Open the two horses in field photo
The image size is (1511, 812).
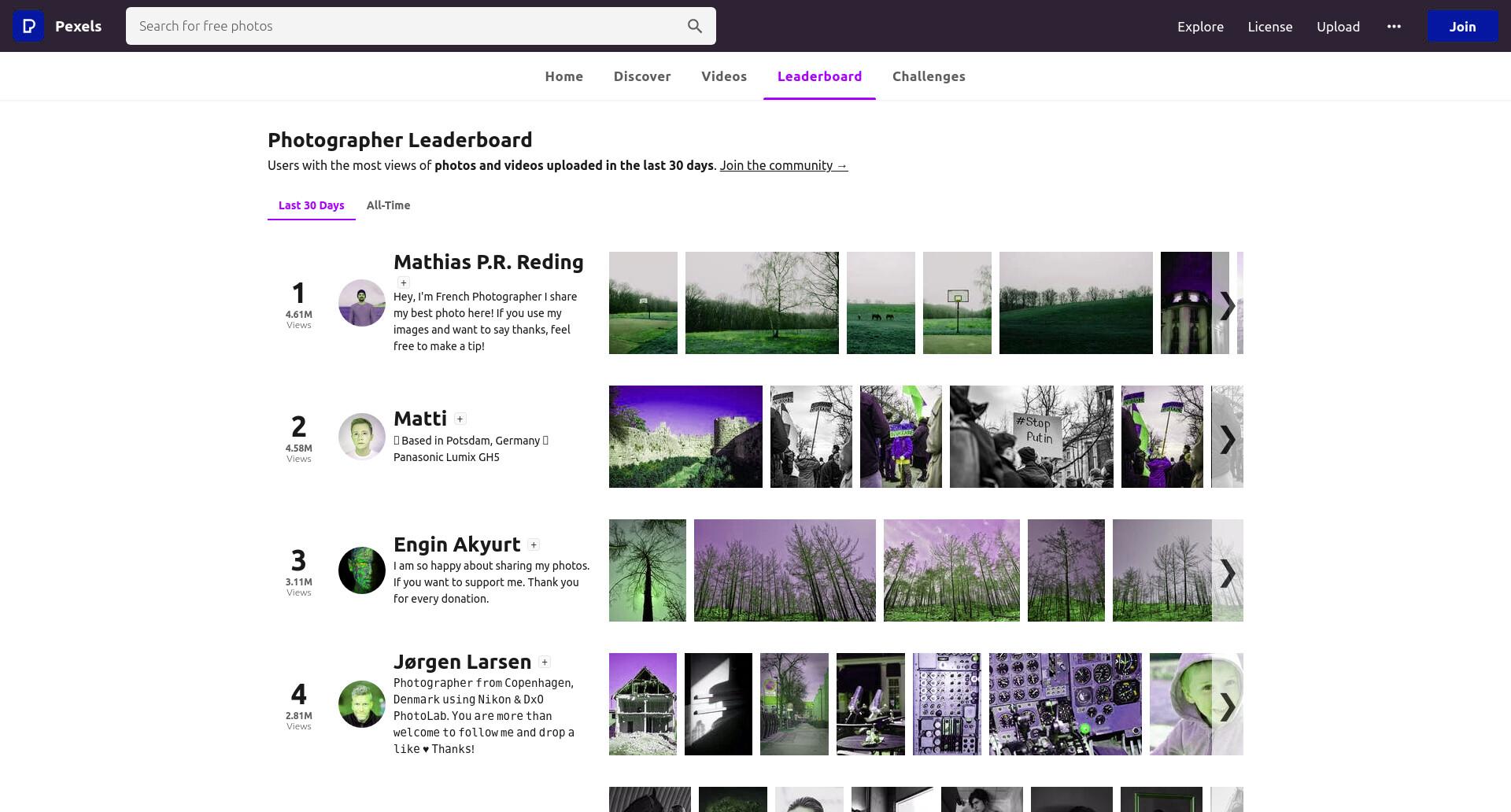(881, 303)
